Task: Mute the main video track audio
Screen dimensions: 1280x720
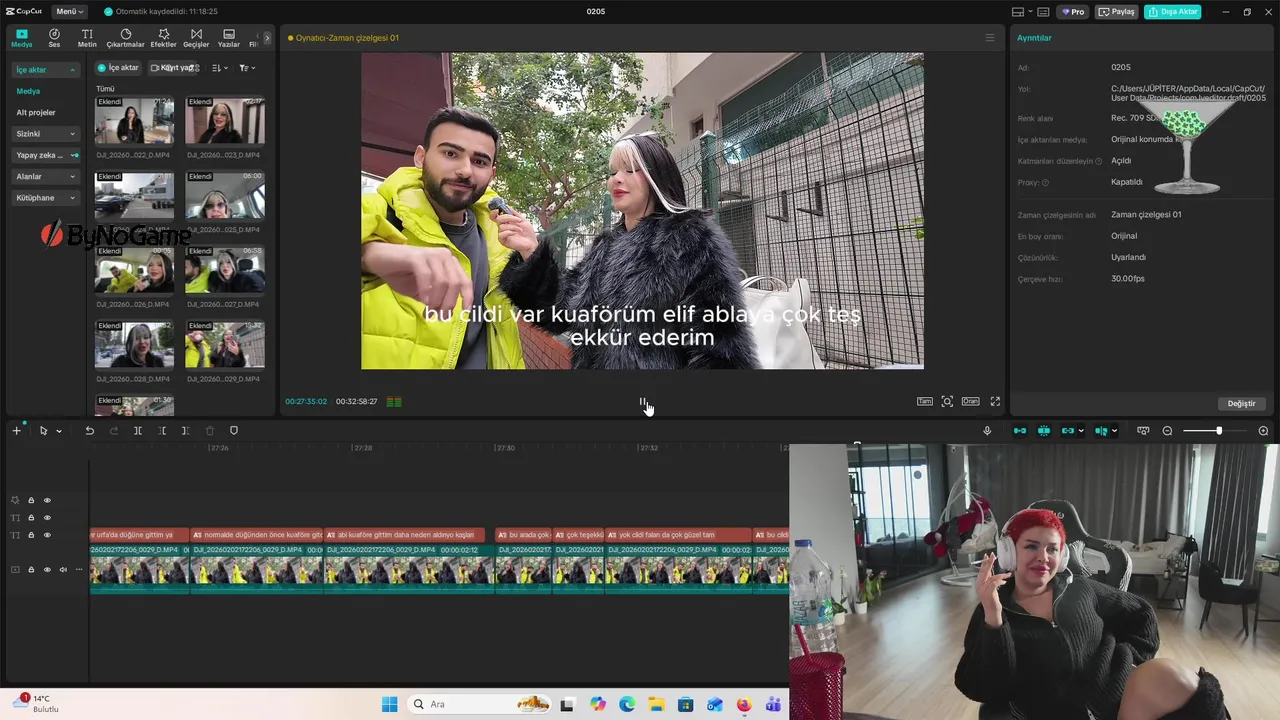Action: click(x=62, y=569)
